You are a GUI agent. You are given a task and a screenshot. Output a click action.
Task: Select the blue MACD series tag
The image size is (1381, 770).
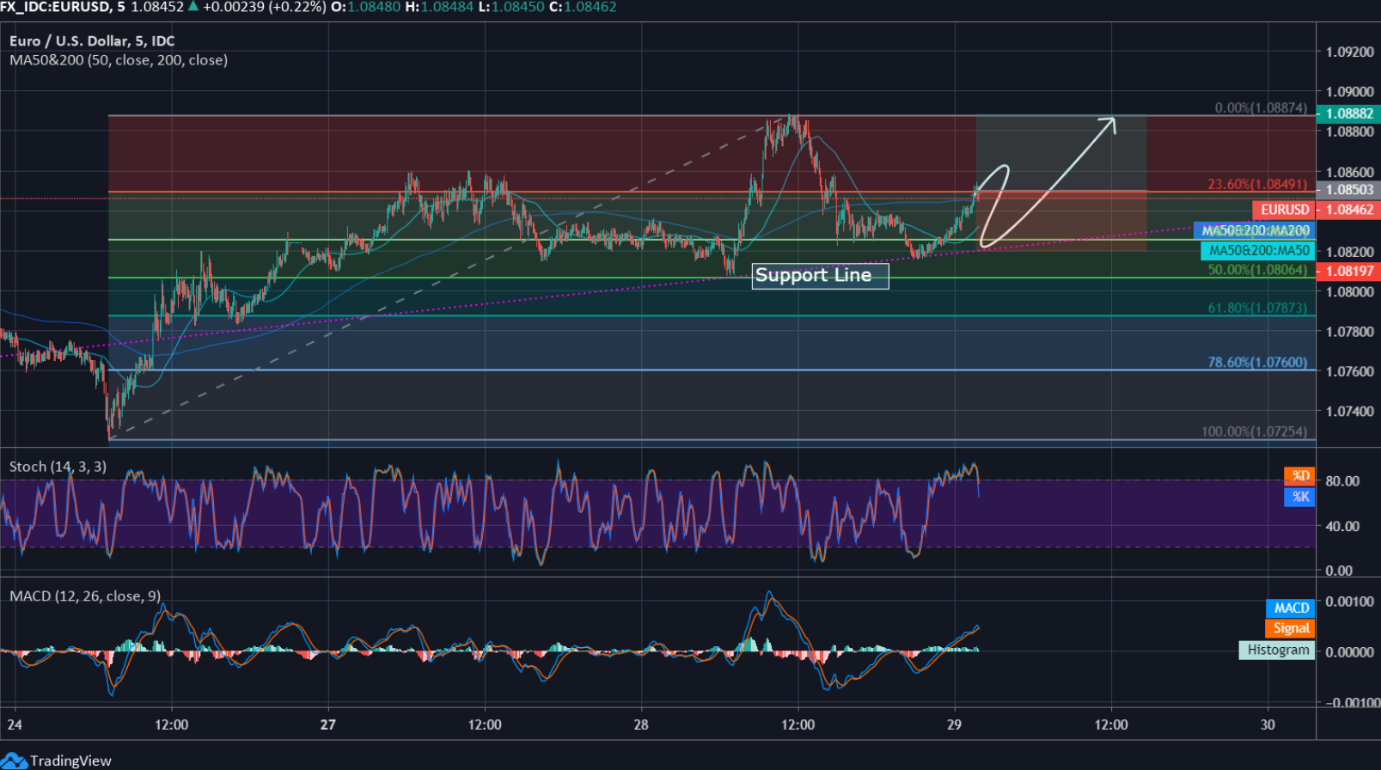1291,608
